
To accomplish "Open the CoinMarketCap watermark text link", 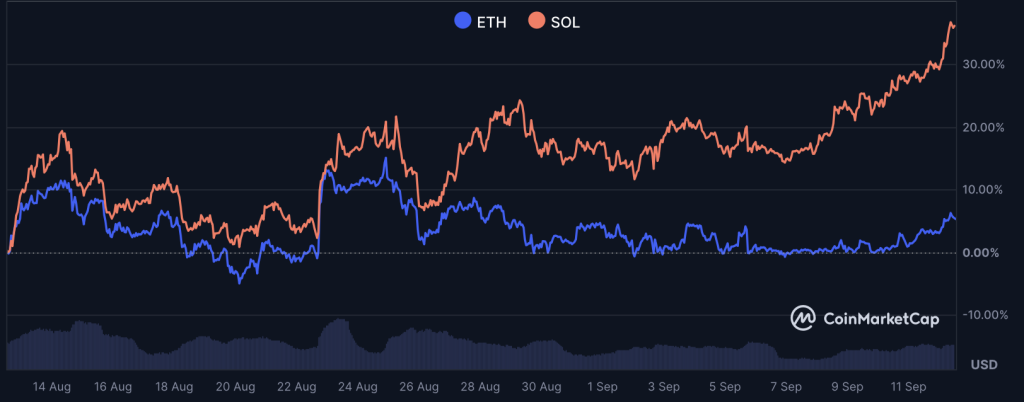I will (x=881, y=319).
